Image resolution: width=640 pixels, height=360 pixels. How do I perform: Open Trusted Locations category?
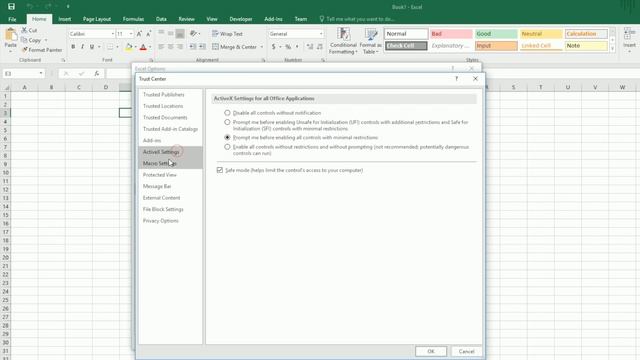170,106
